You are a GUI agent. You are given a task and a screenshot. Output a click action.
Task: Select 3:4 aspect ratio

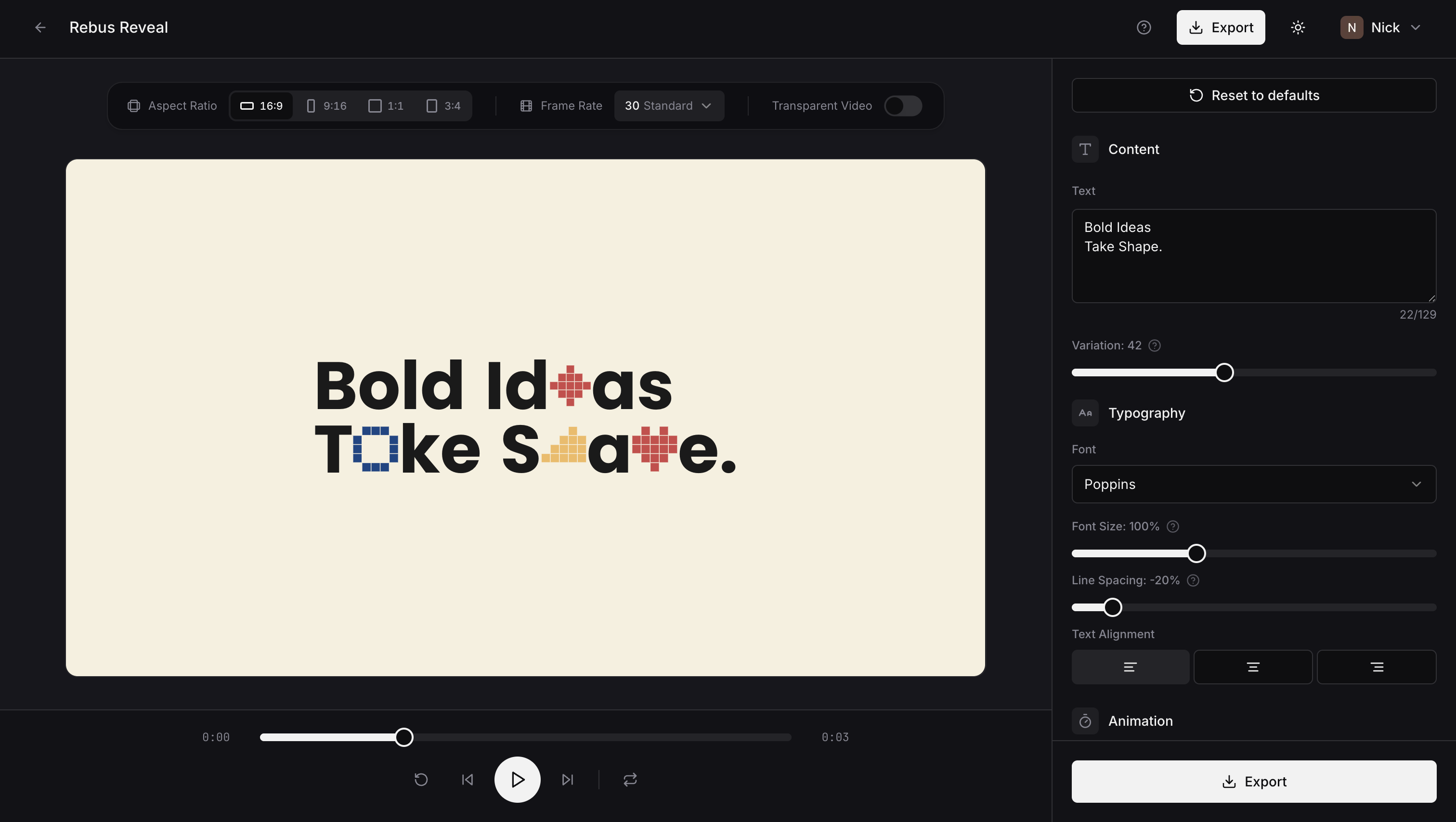(444, 106)
